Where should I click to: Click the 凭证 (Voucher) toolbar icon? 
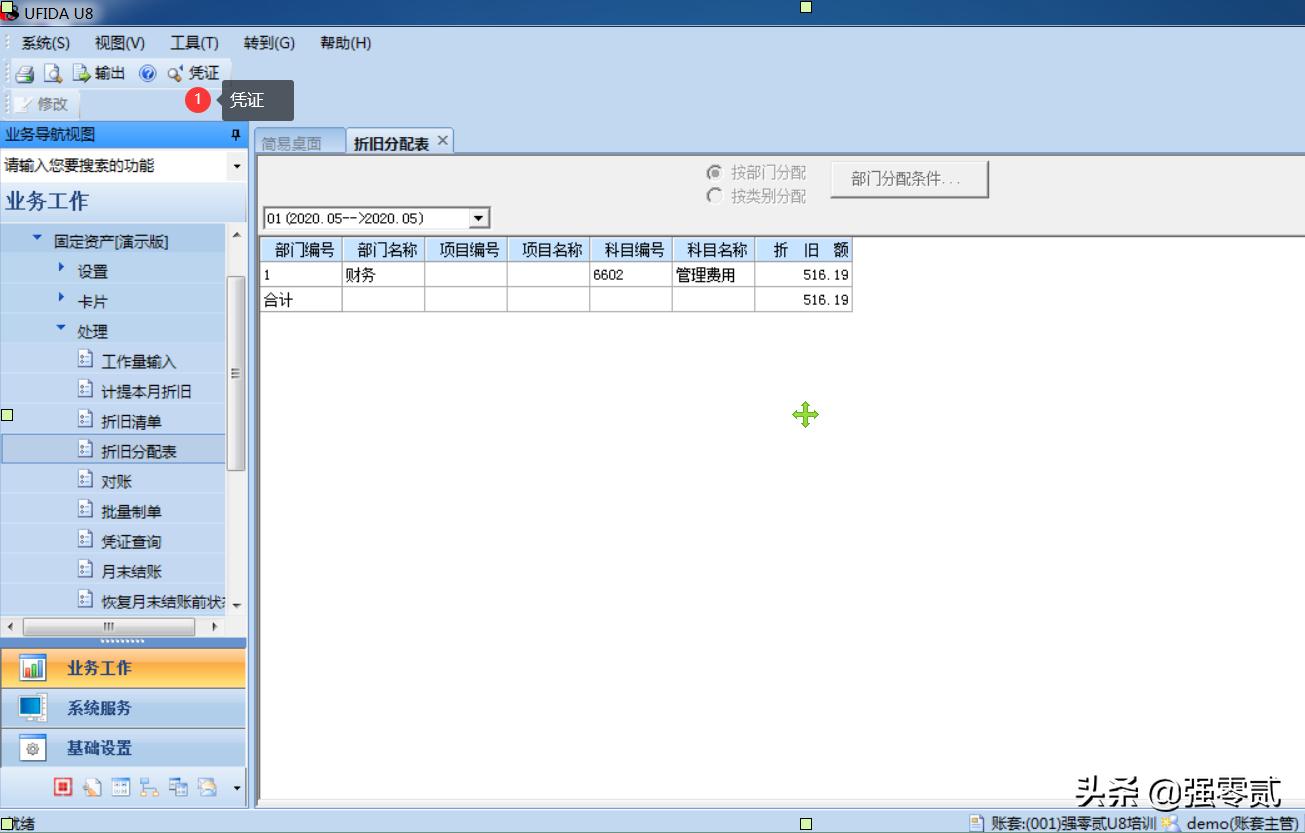coord(190,72)
